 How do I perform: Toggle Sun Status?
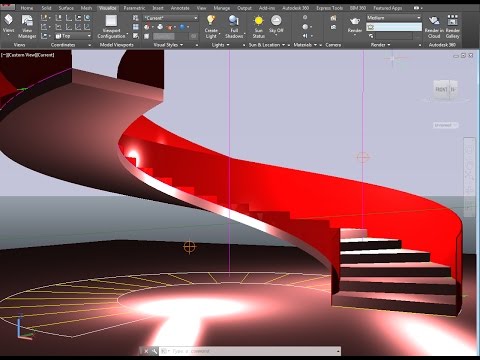(258, 27)
